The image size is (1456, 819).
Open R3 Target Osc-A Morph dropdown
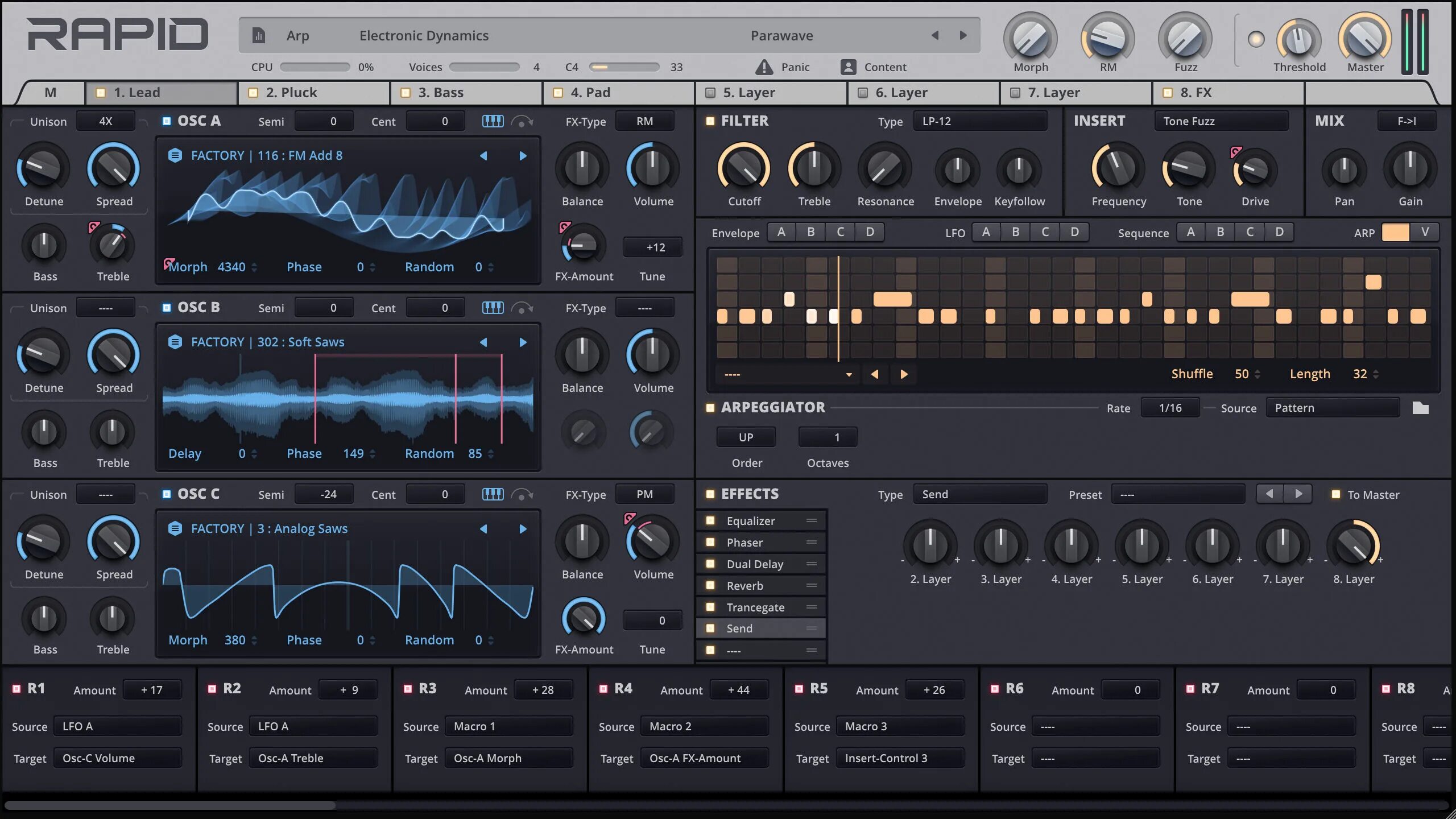[509, 758]
